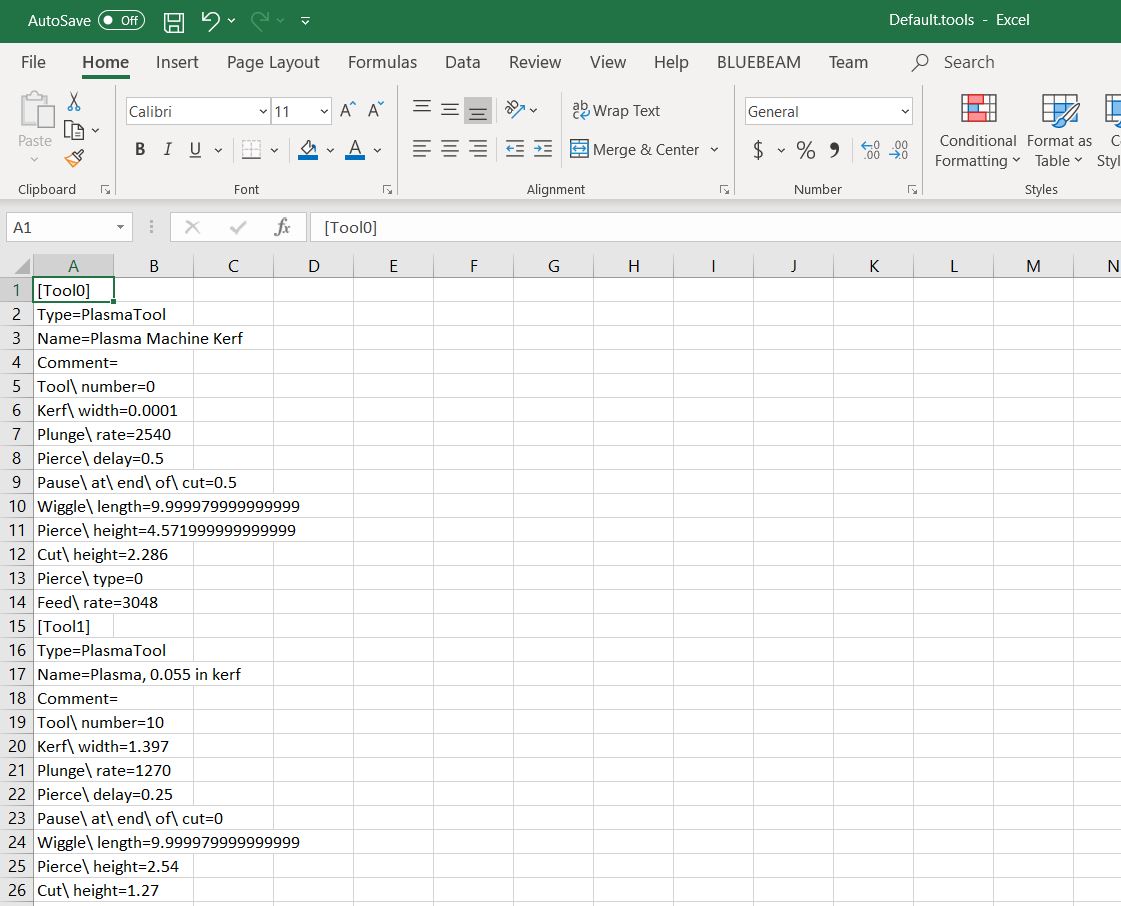Open the General number format dropdown
The width and height of the screenshot is (1121, 906).
(x=905, y=112)
